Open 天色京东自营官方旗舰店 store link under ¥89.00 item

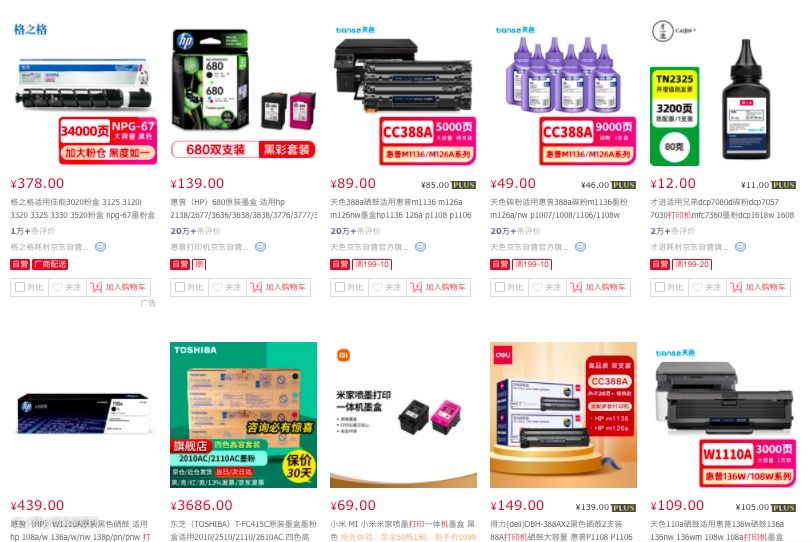369,247
